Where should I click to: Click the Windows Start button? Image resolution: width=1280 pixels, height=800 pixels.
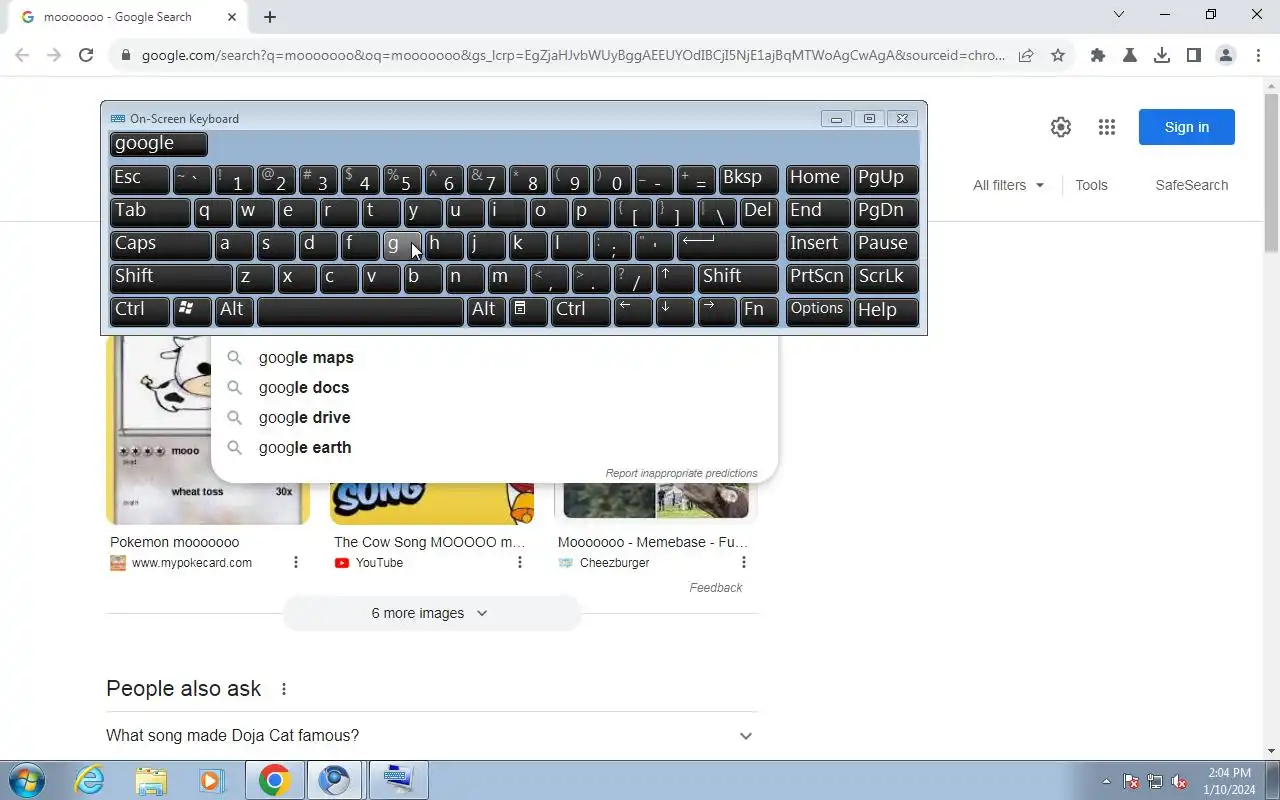point(26,780)
